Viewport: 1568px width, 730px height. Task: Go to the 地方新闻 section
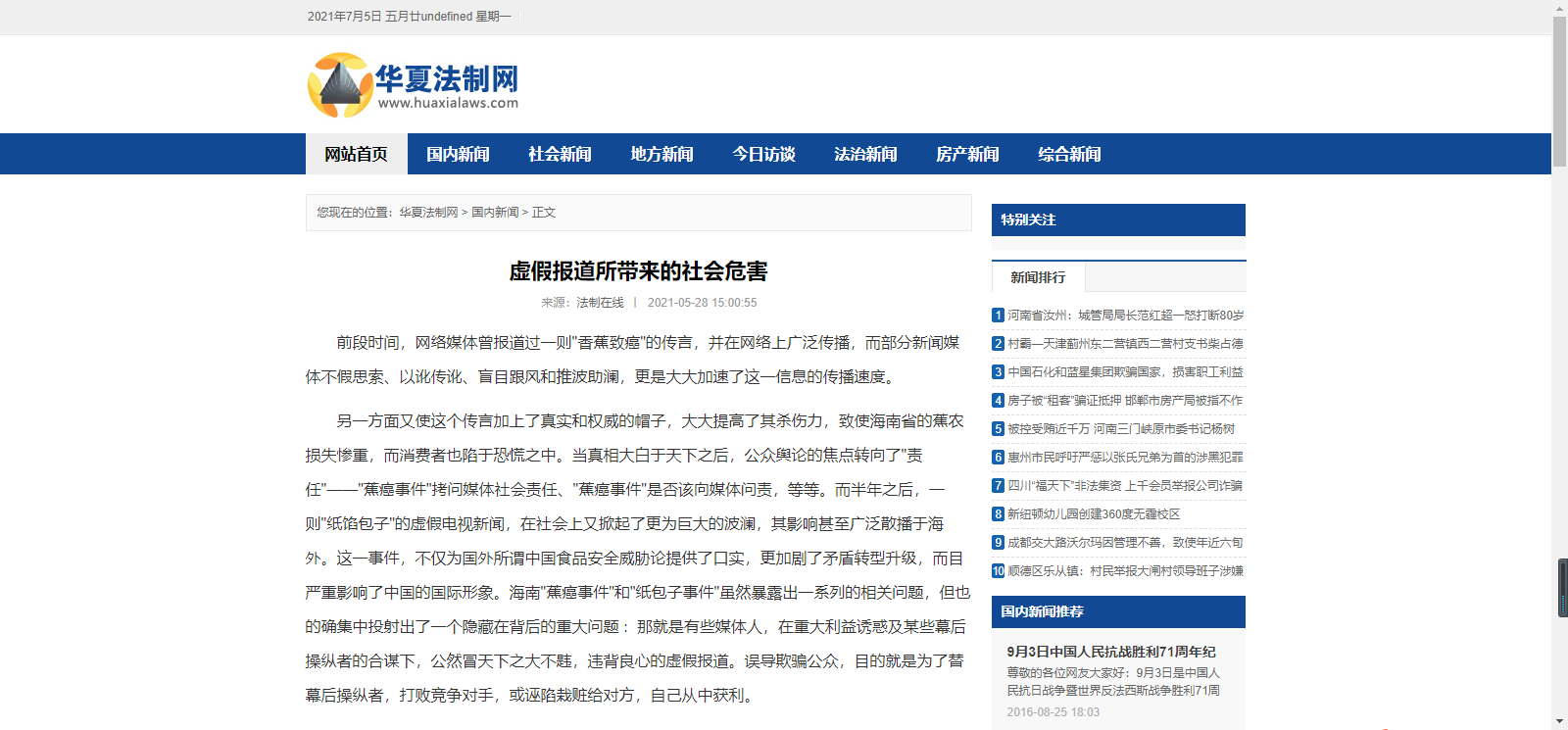pyautogui.click(x=662, y=154)
